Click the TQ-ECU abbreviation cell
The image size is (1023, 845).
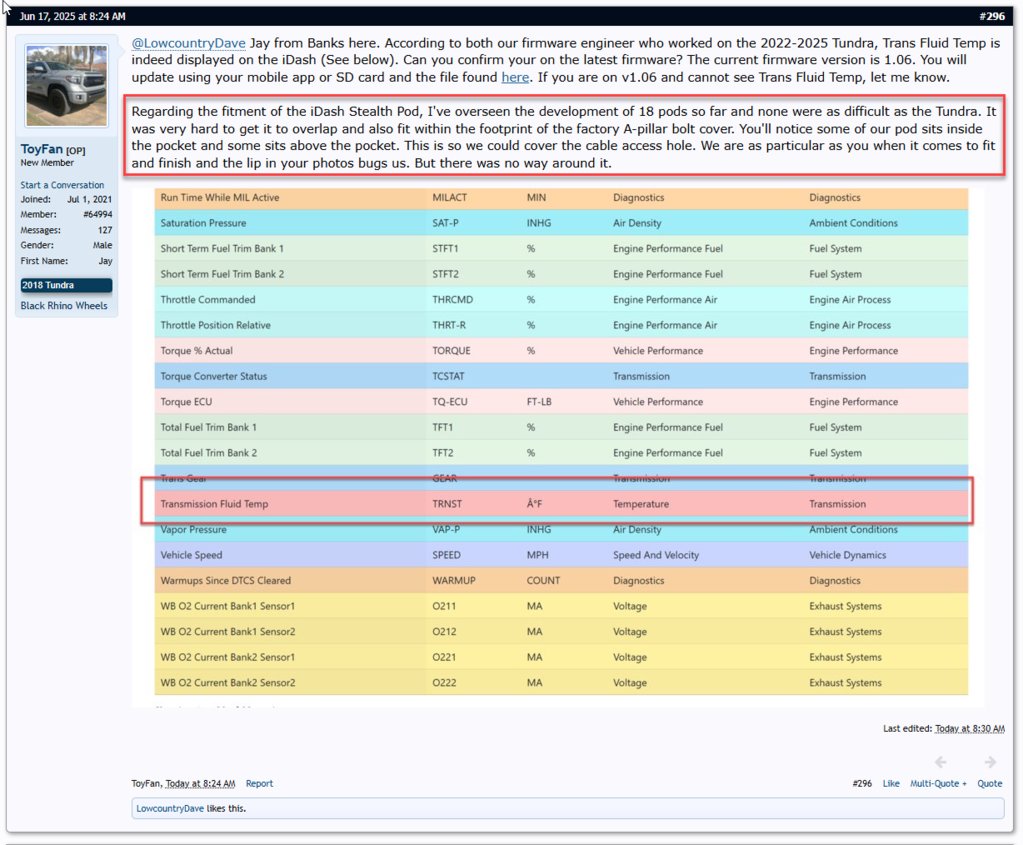(450, 402)
